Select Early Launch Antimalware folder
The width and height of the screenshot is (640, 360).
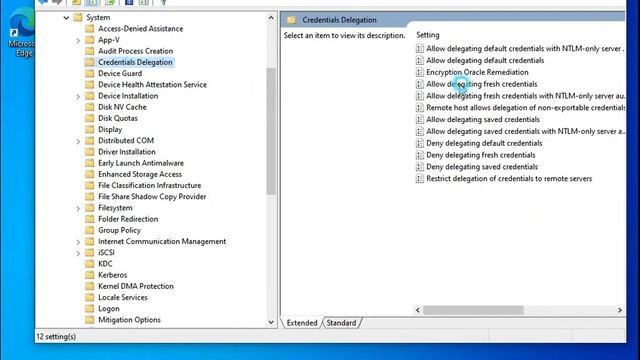pyautogui.click(x=141, y=163)
